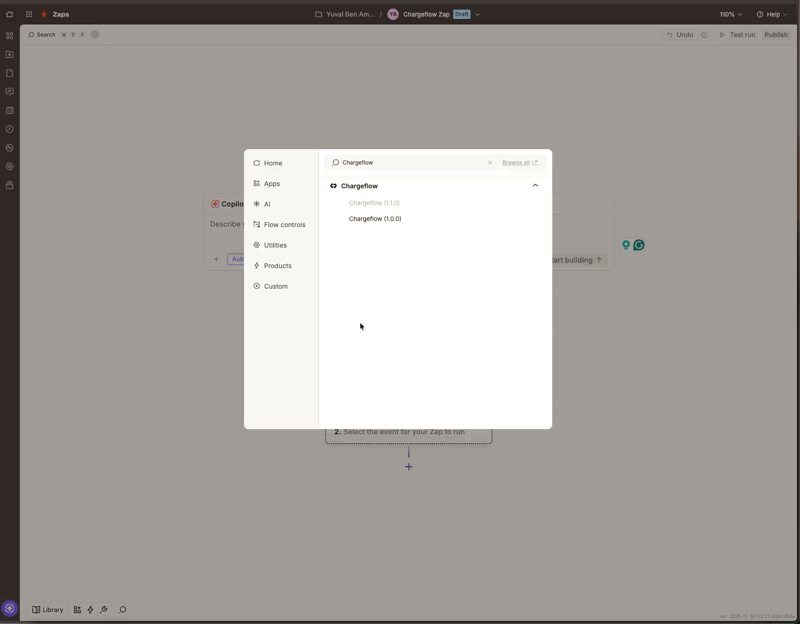
Task: Open the settings gear in the left sidebar
Action: pos(9,166)
